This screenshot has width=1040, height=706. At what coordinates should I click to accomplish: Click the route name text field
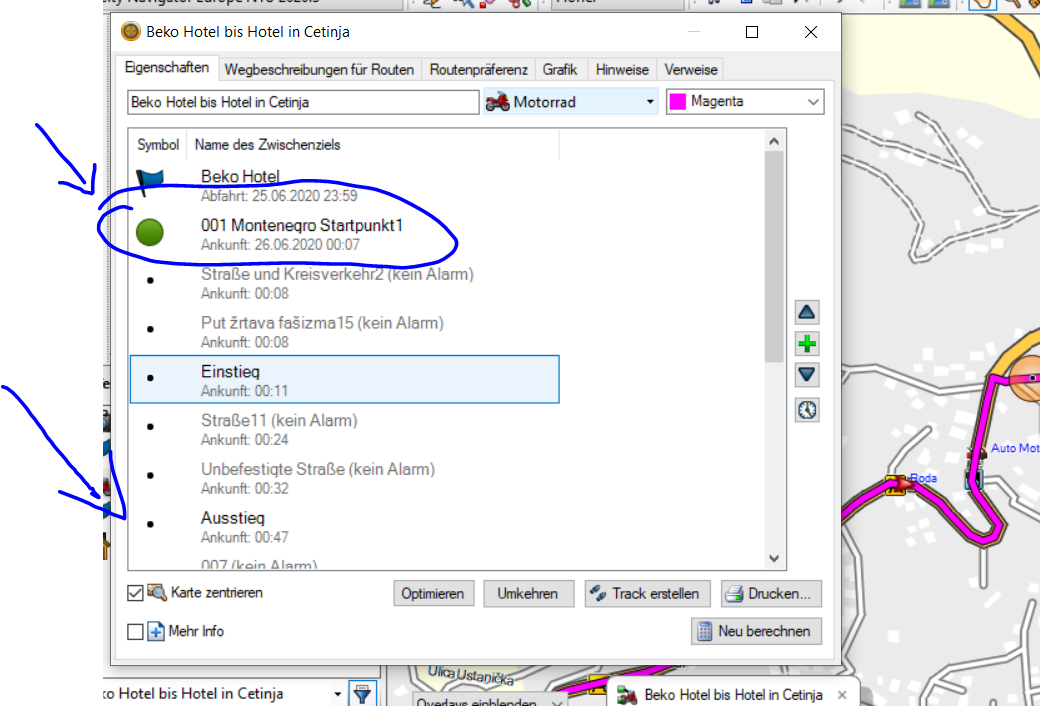click(303, 102)
